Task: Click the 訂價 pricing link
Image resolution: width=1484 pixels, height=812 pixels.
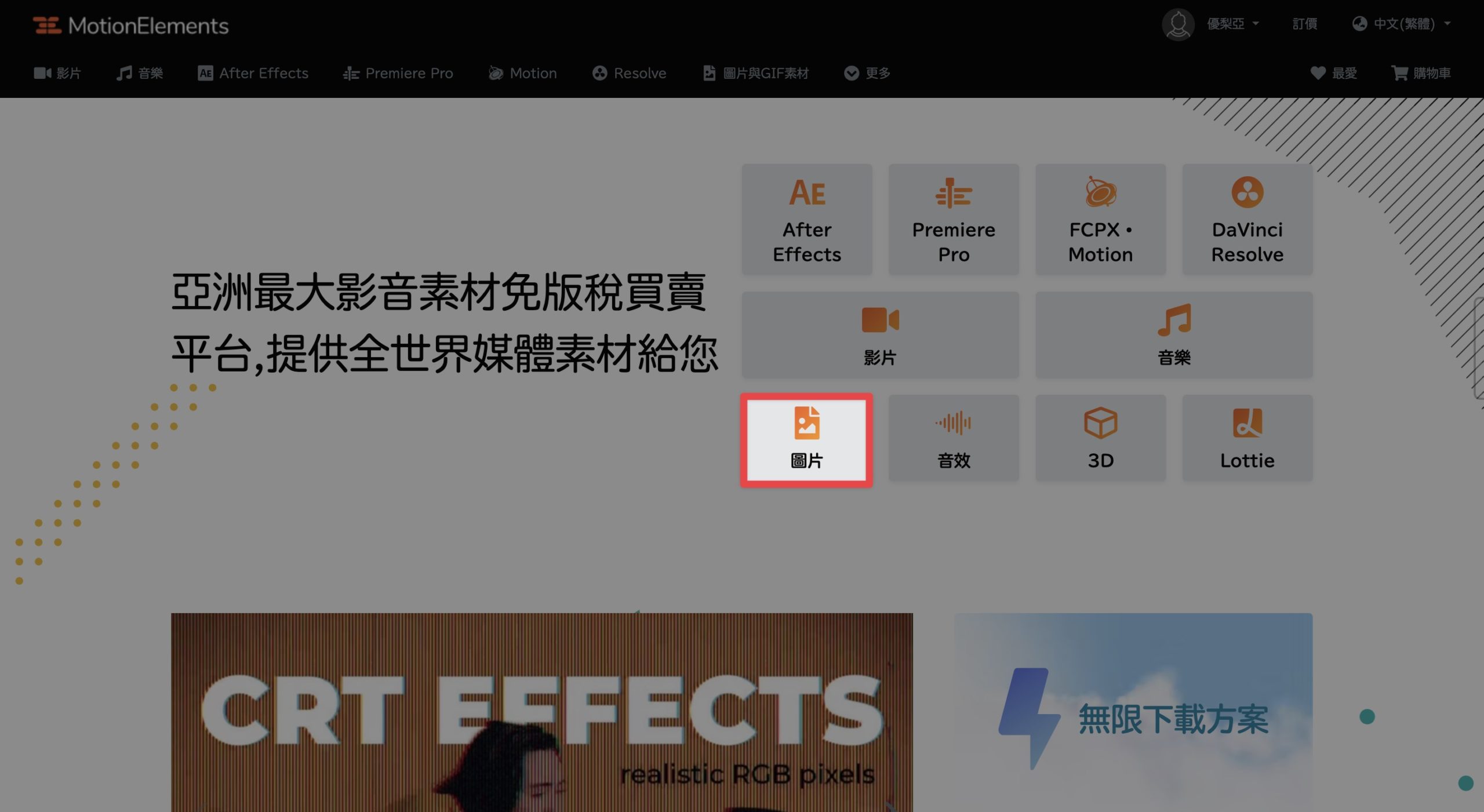Action: (x=1304, y=24)
